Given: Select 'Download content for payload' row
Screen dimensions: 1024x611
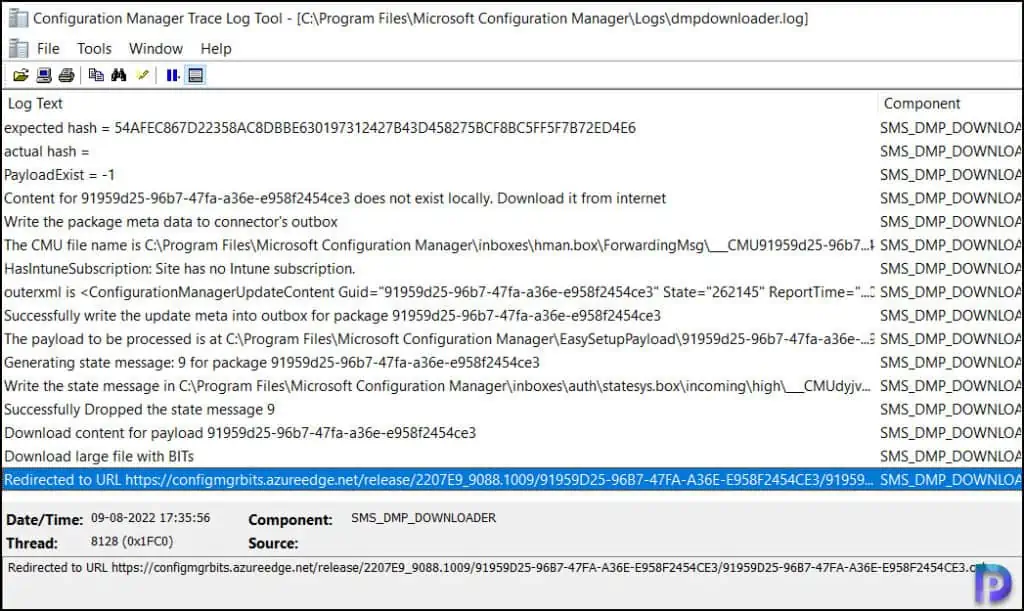Looking at the screenshot, I should [x=512, y=433].
